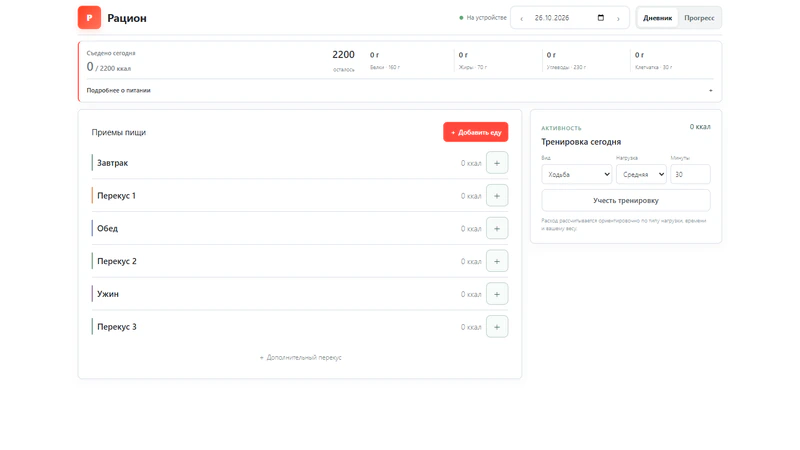Click the activity 0 ккал value
Image resolution: width=800 pixels, height=450 pixels.
700,127
